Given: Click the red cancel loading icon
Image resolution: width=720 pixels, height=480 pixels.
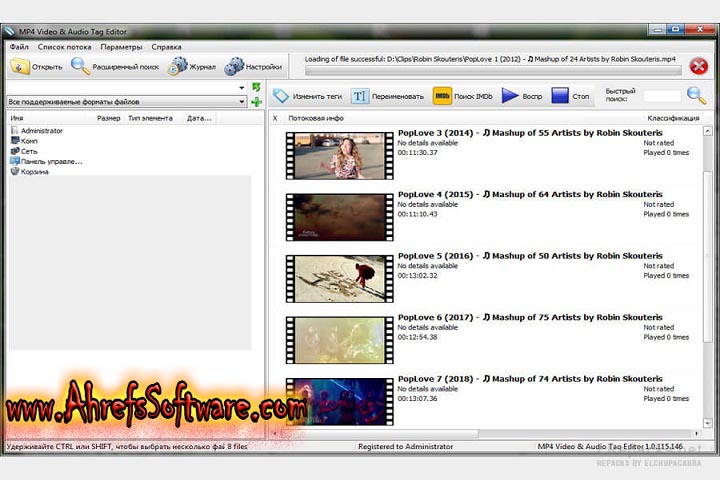Looking at the screenshot, I should point(699,67).
